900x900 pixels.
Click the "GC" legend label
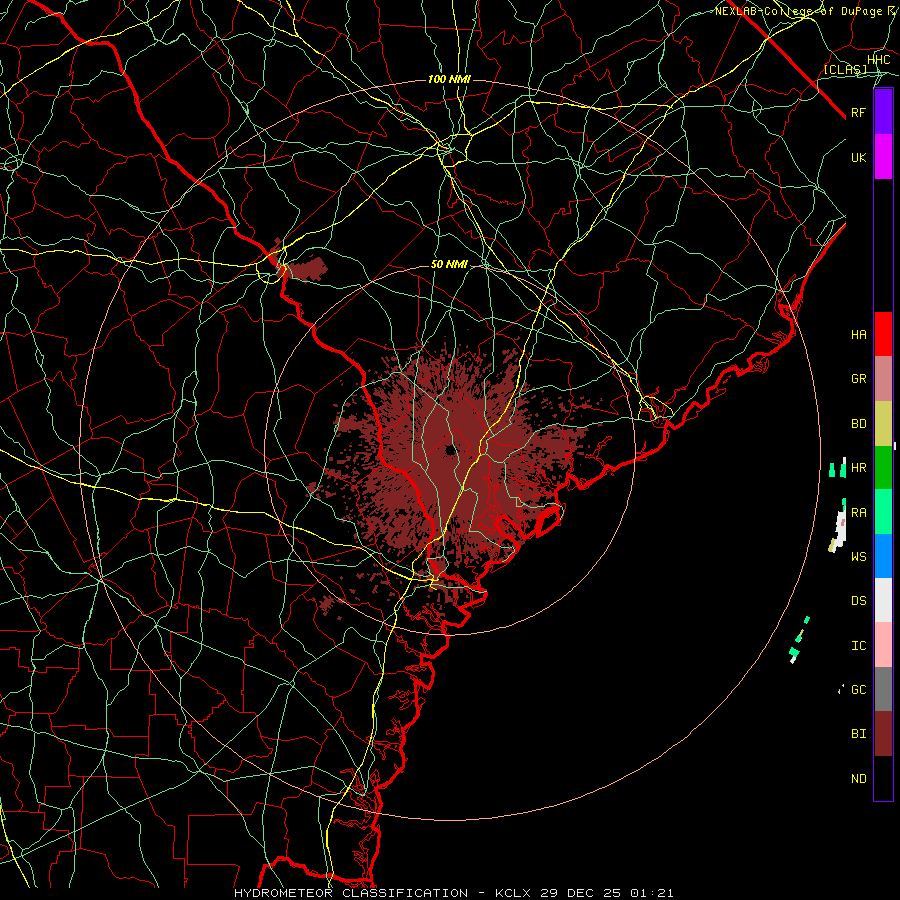(858, 689)
